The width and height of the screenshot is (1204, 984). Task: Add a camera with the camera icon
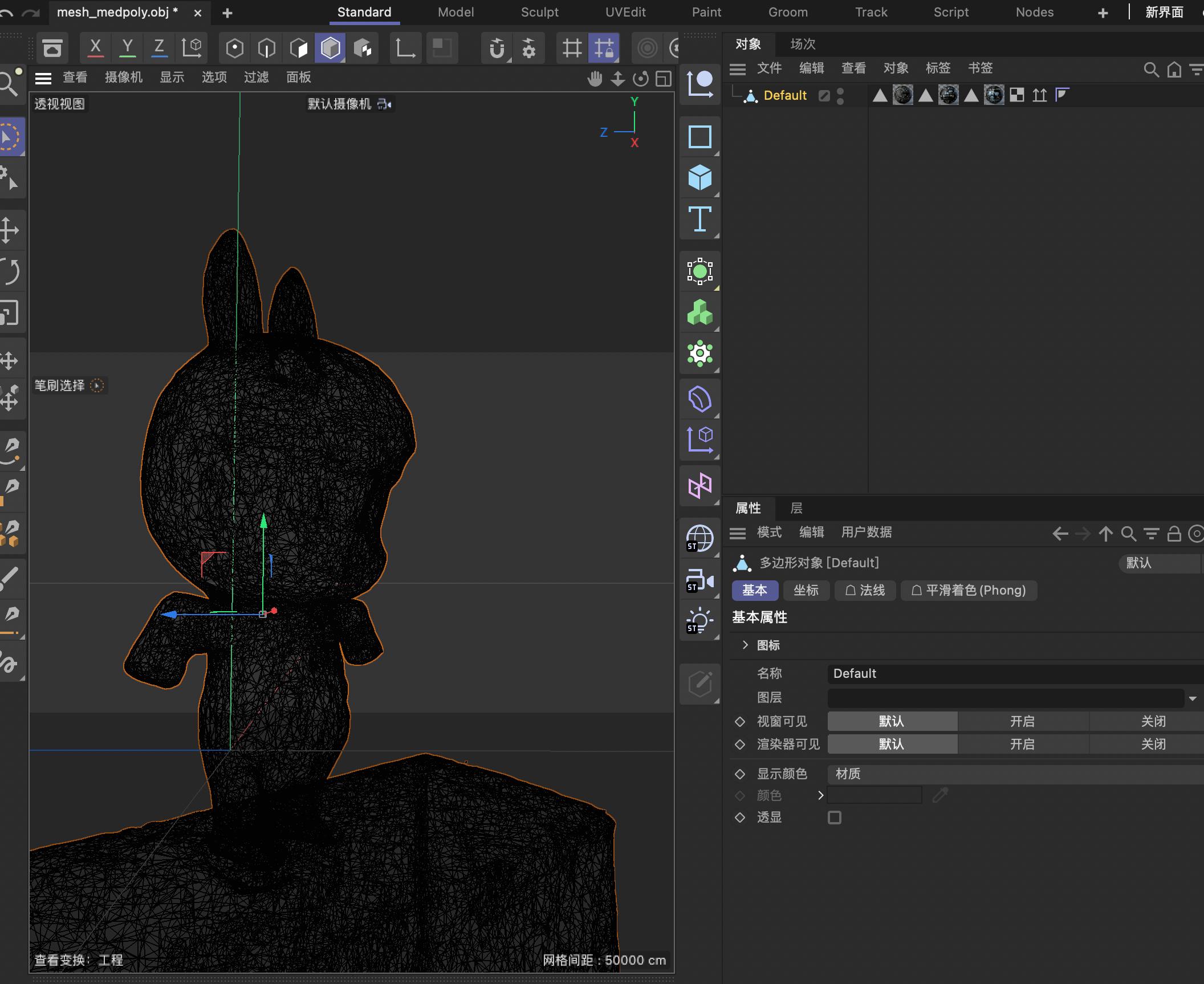point(700,580)
